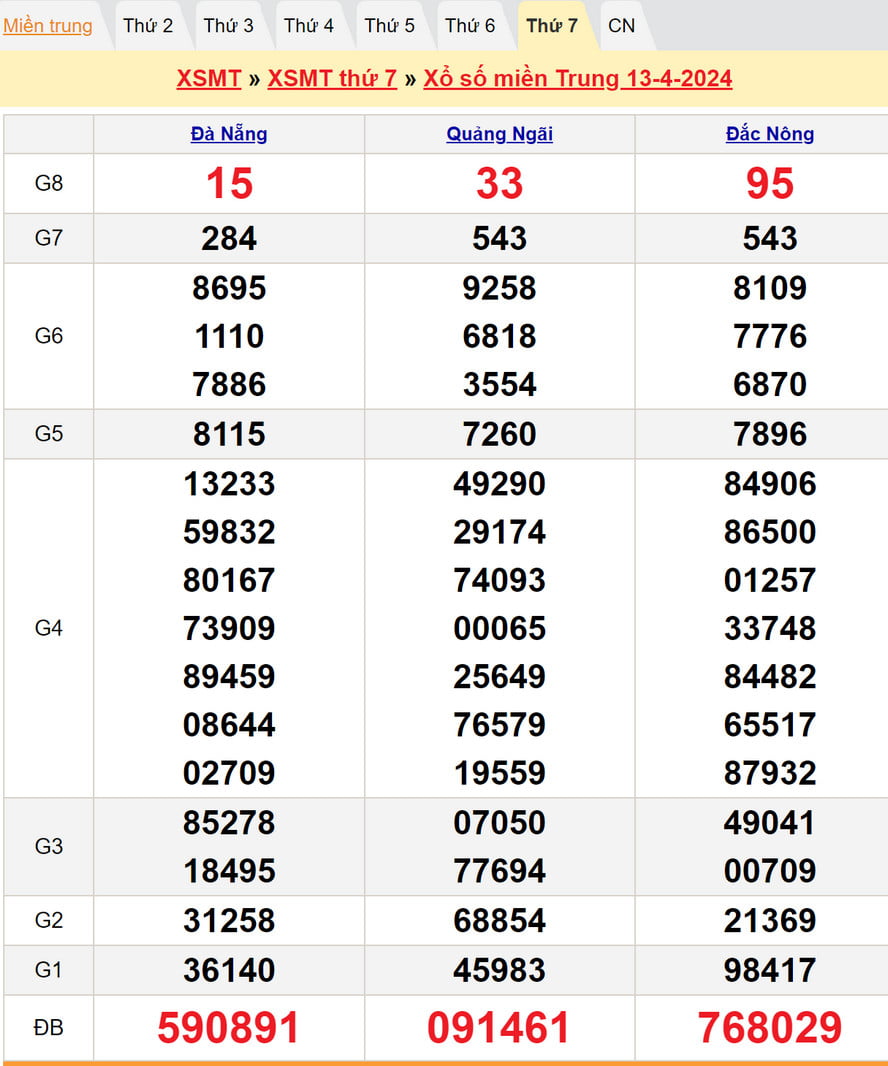This screenshot has height=1066, width=888.
Task: Click Đà Nẵng special prize 590891
Action: pyautogui.click(x=229, y=1028)
